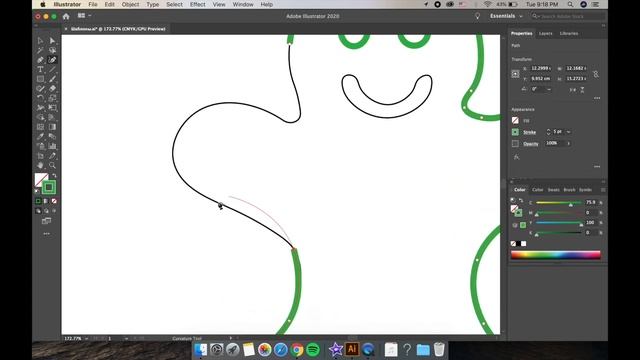Image resolution: width=640 pixels, height=360 pixels.
Task: Open Google Chrome from the Dock
Action: click(297, 350)
